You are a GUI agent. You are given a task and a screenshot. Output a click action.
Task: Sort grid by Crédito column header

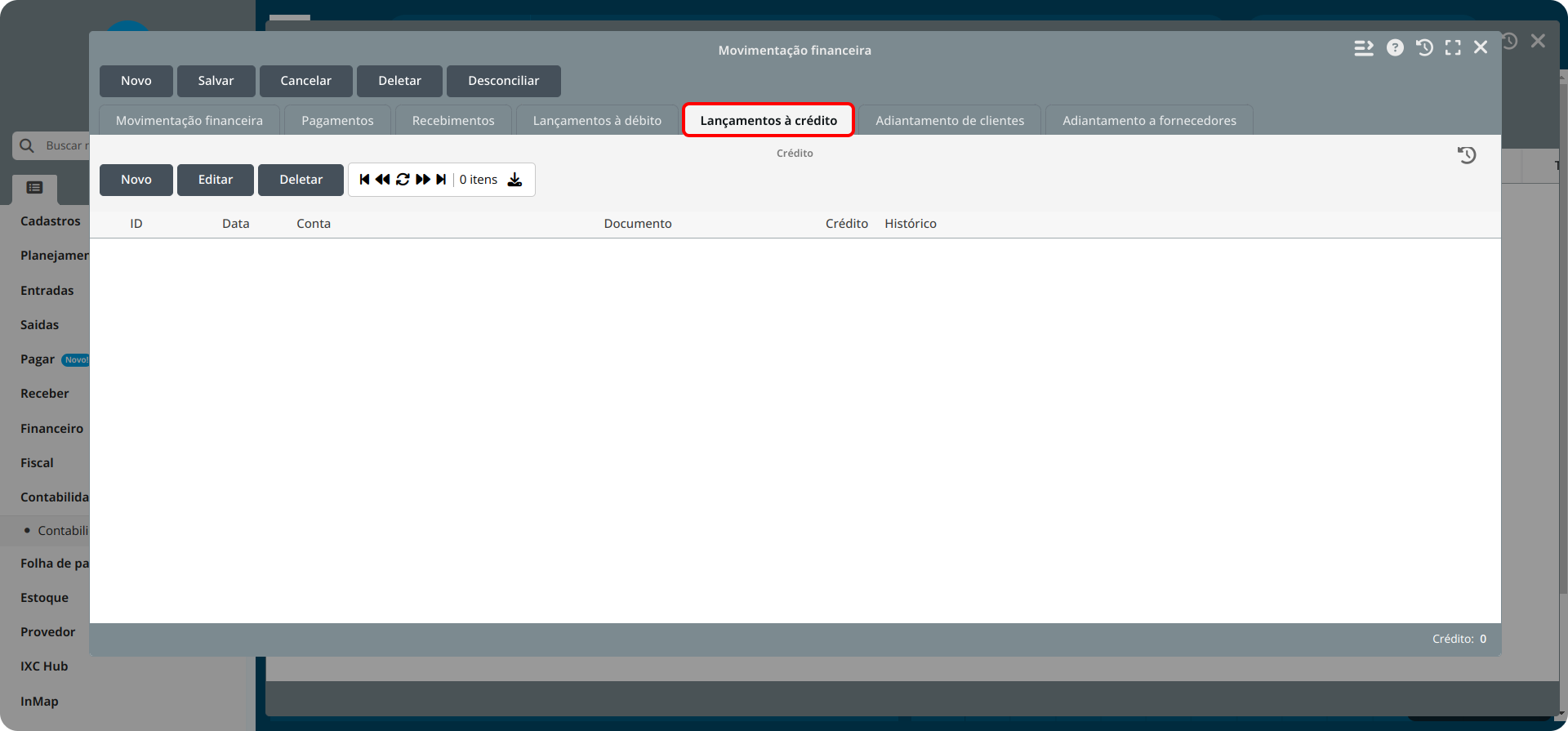[x=847, y=224]
